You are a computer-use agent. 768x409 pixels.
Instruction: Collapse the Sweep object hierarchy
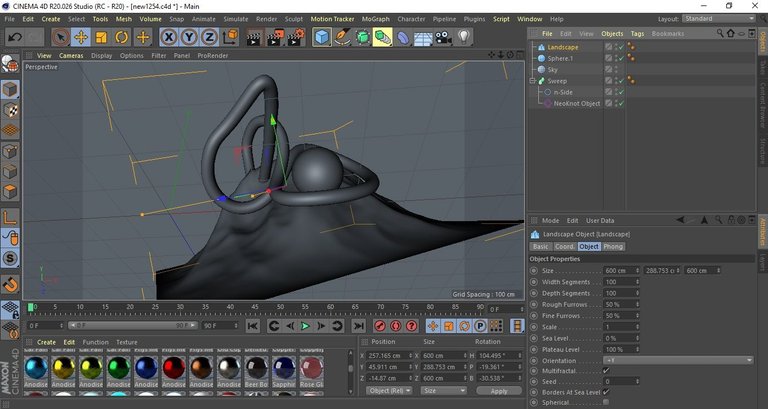click(x=532, y=81)
